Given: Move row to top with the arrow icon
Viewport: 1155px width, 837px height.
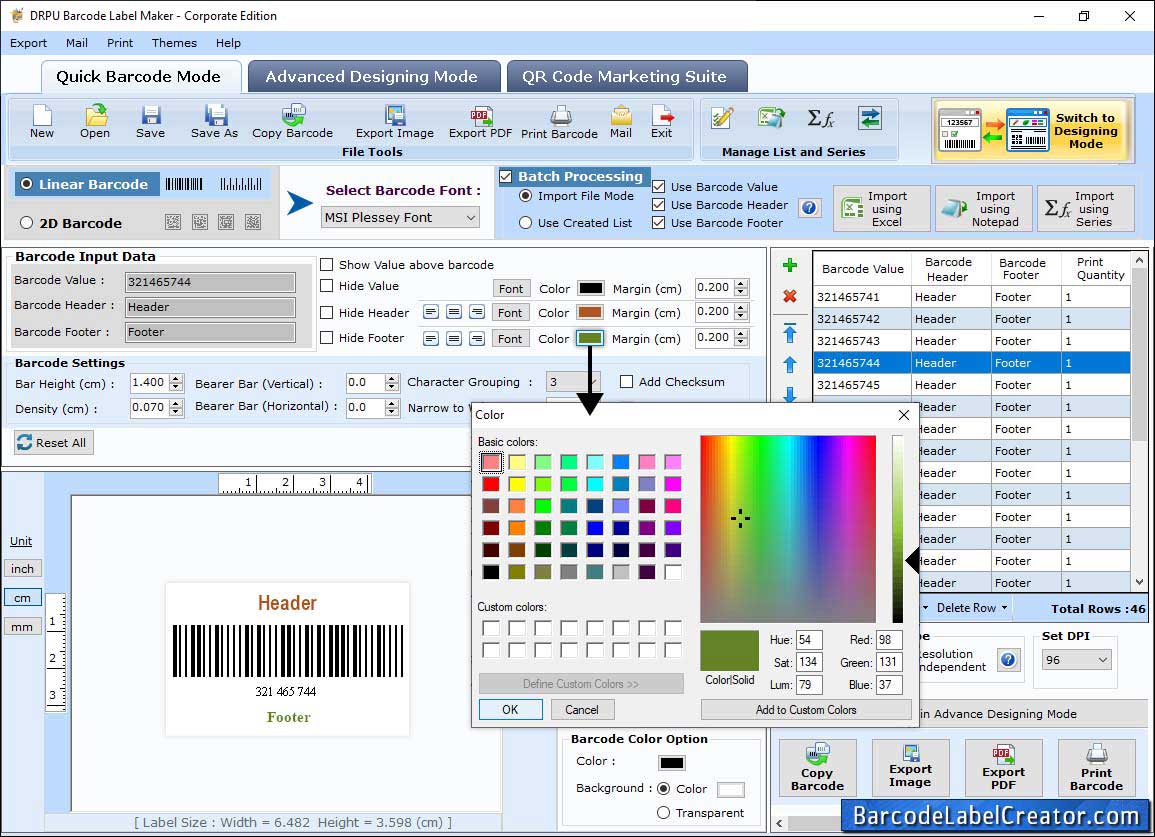Looking at the screenshot, I should pyautogui.click(x=790, y=333).
